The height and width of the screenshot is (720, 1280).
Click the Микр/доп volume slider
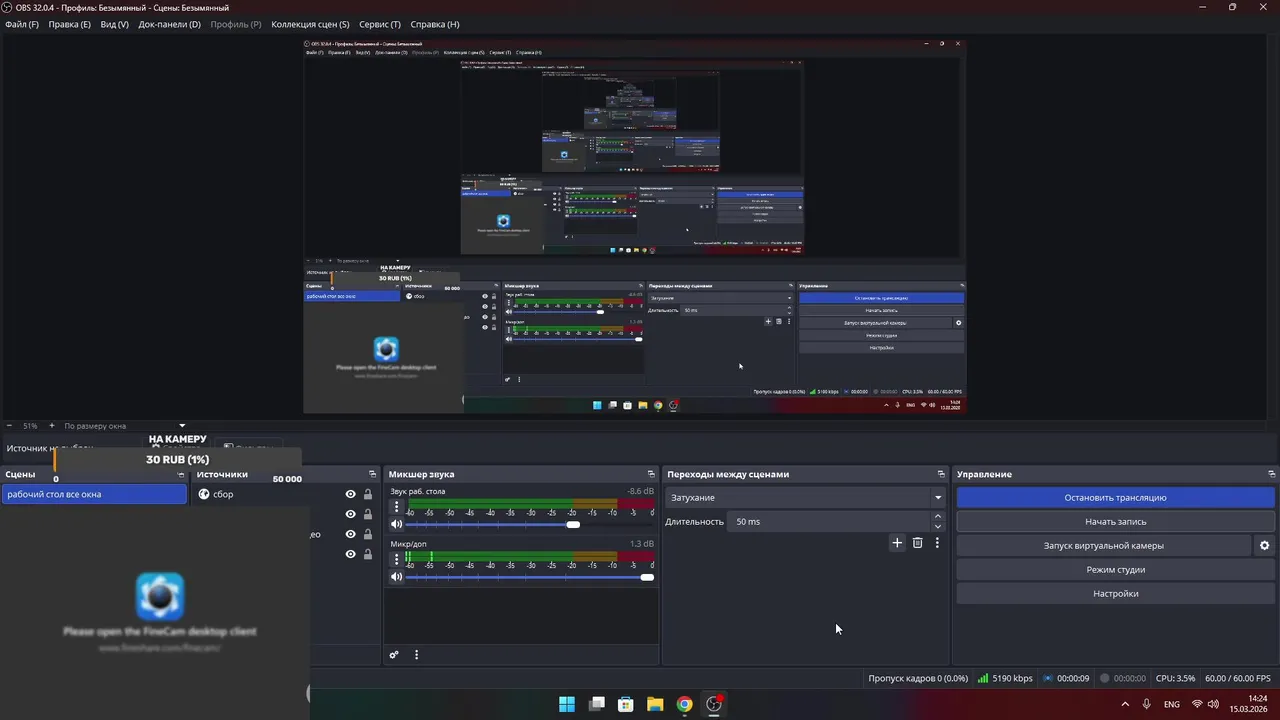529,577
